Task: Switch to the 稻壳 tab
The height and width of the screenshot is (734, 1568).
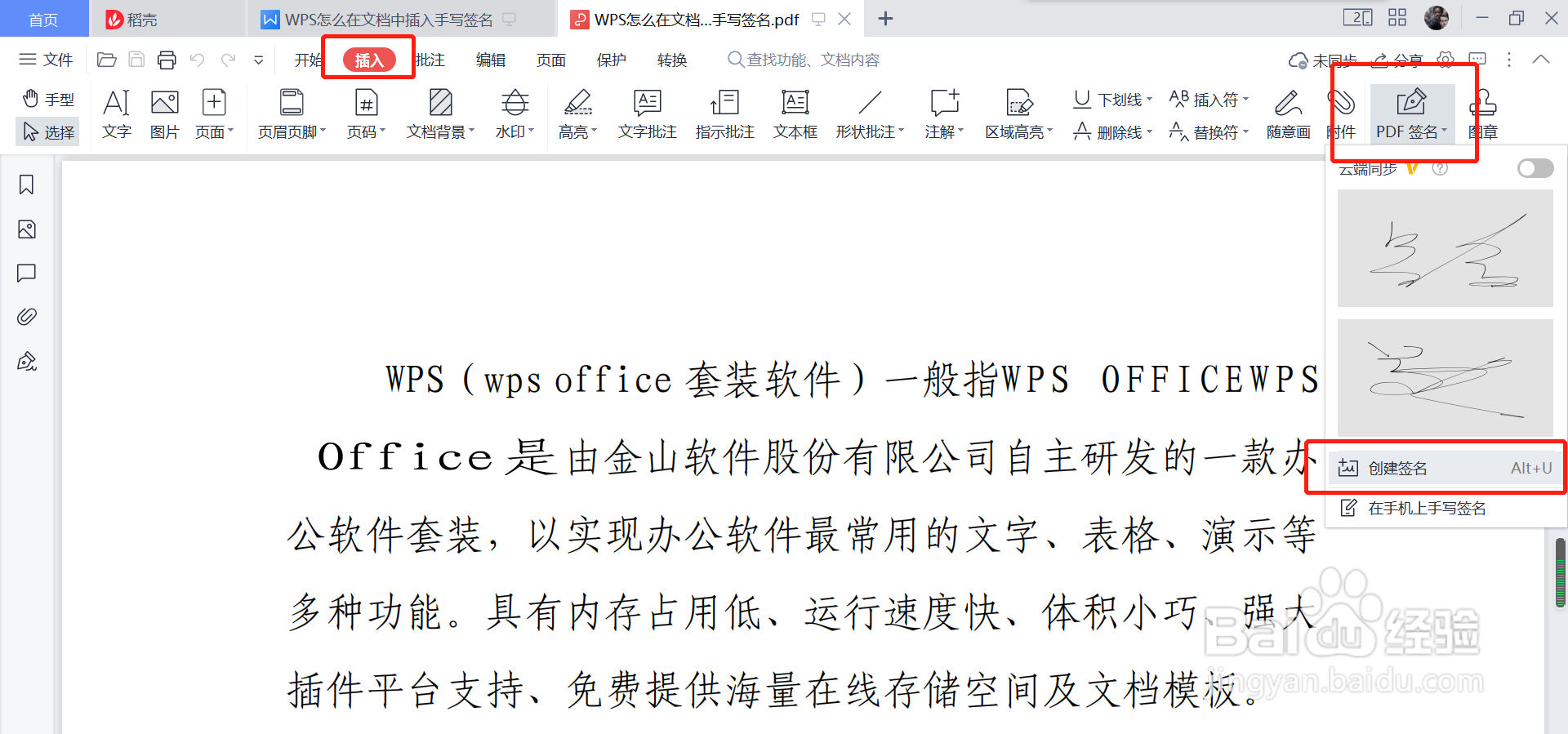Action: tap(167, 19)
